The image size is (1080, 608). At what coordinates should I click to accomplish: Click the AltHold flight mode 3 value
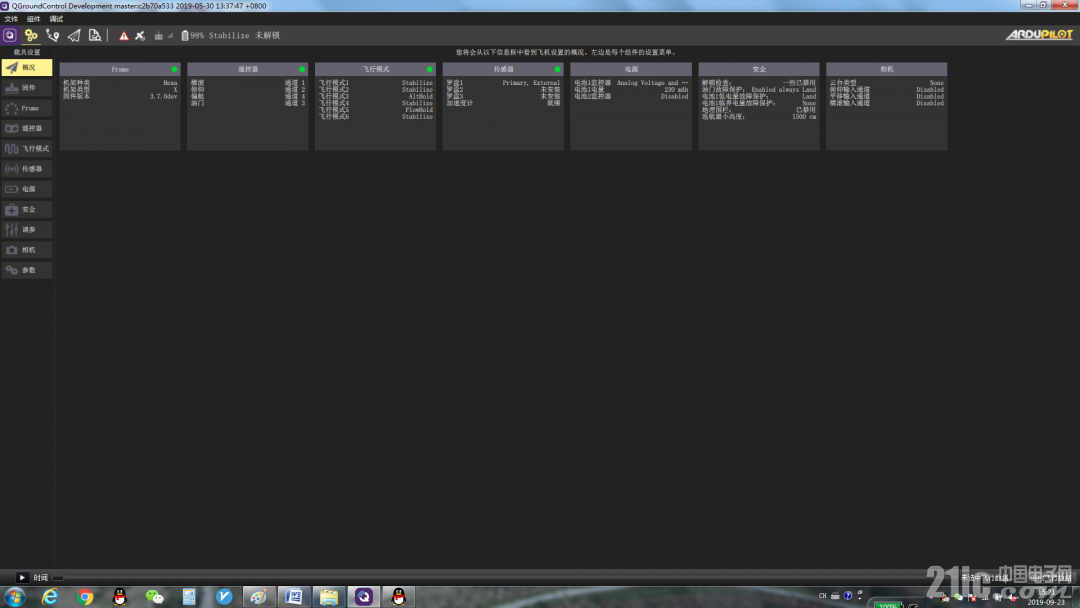coord(421,96)
